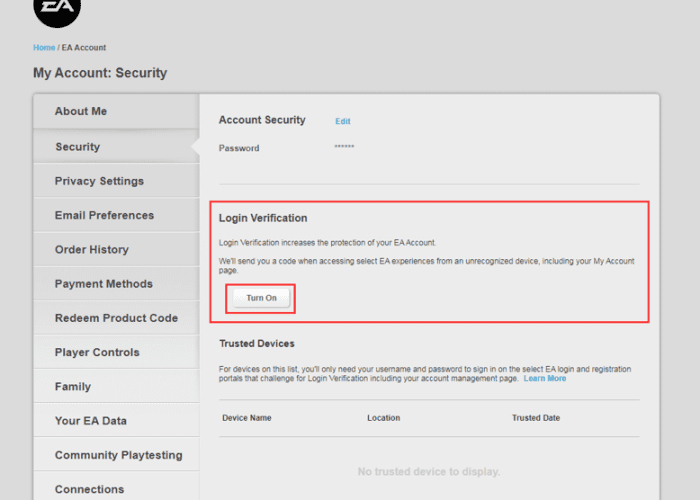The width and height of the screenshot is (700, 500).
Task: Go to the Home breadcrumb link
Action: 44,48
